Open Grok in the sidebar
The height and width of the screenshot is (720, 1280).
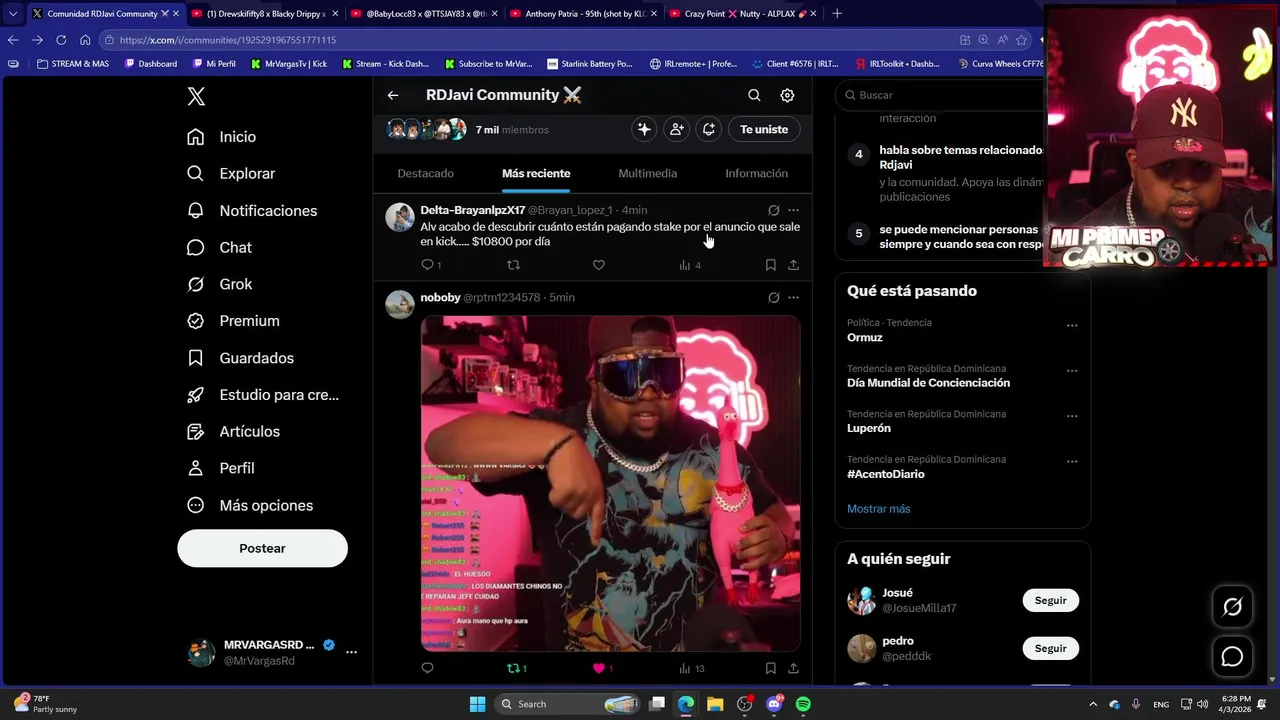[x=220, y=285]
